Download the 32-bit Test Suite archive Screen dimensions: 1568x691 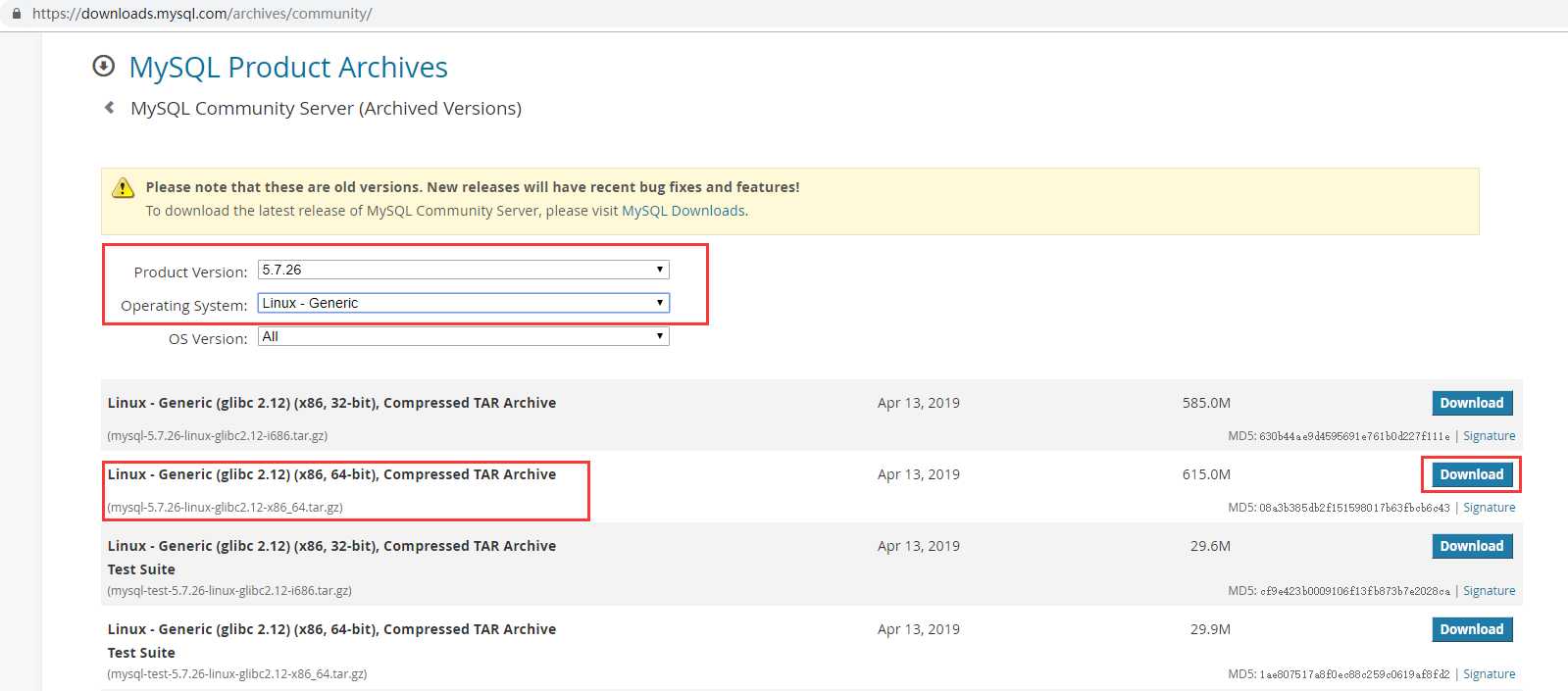coord(1471,546)
